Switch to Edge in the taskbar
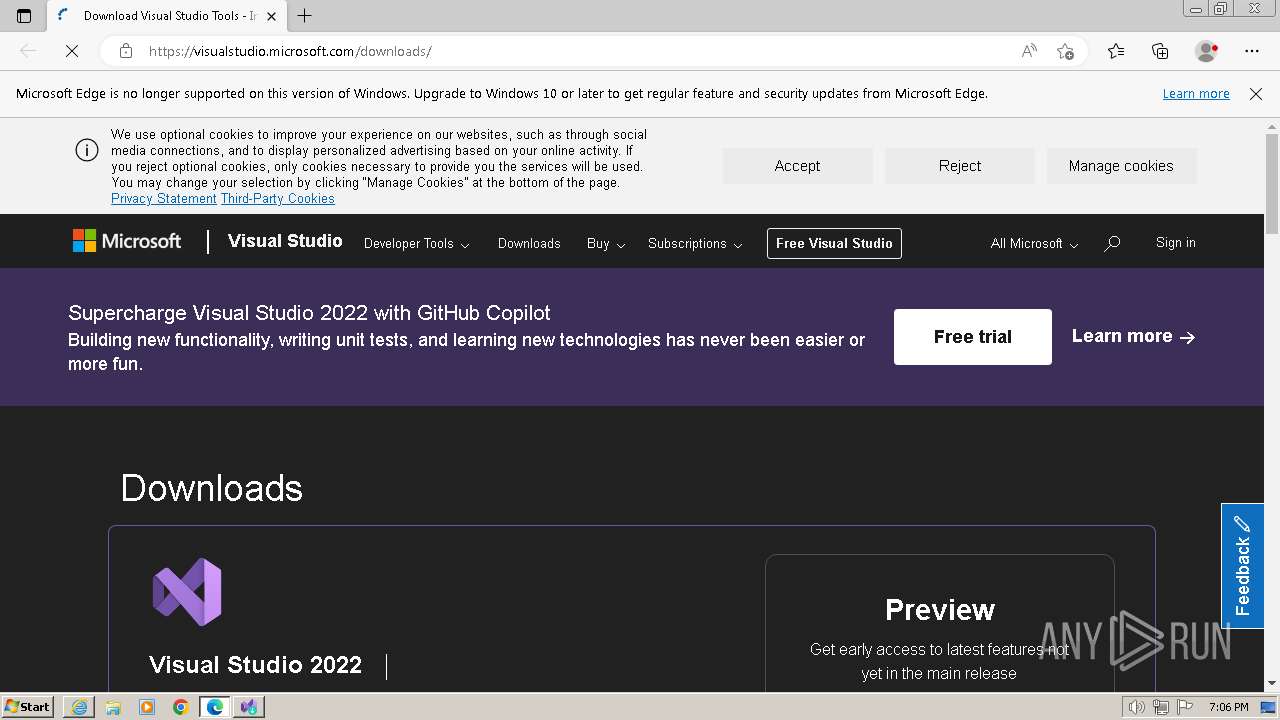 215,707
